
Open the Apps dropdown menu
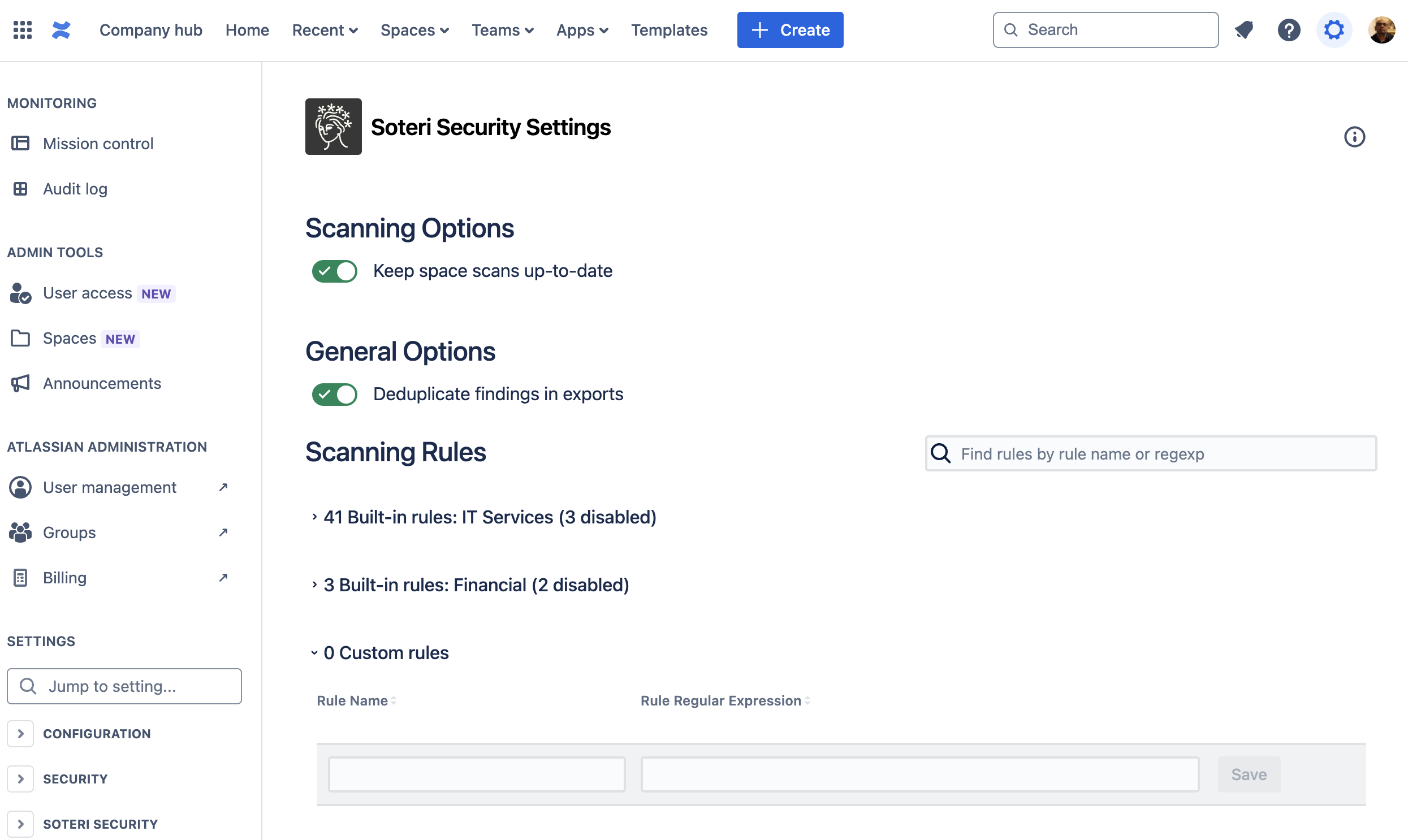coord(582,30)
